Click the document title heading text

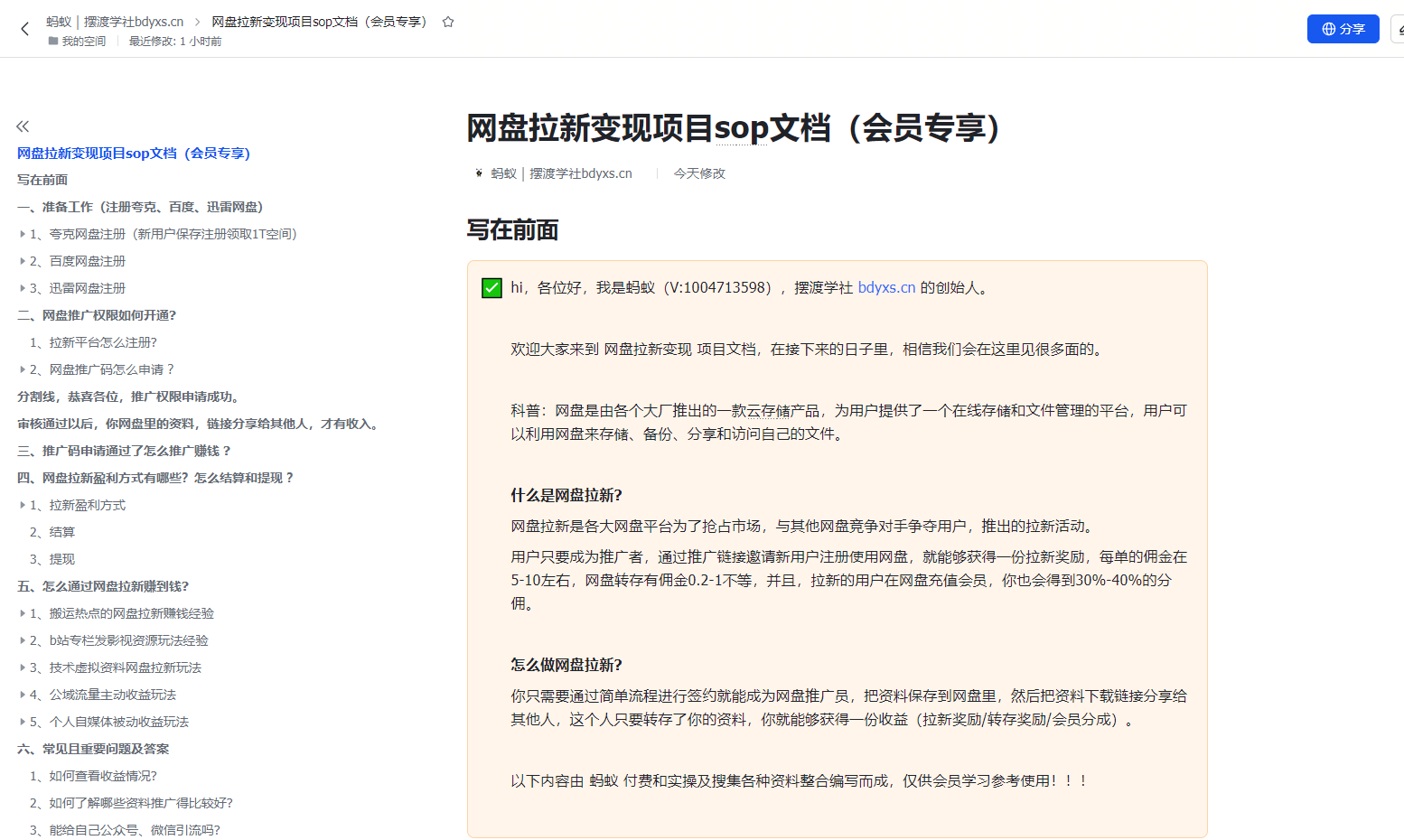pyautogui.click(x=734, y=128)
